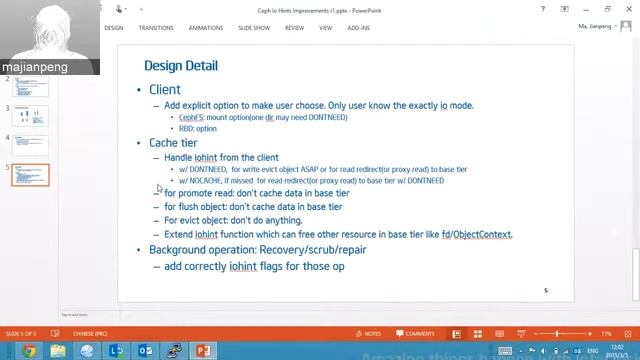The height and width of the screenshot is (360, 640).
Task: Select slide 3 thumbnail
Action: coord(31,116)
